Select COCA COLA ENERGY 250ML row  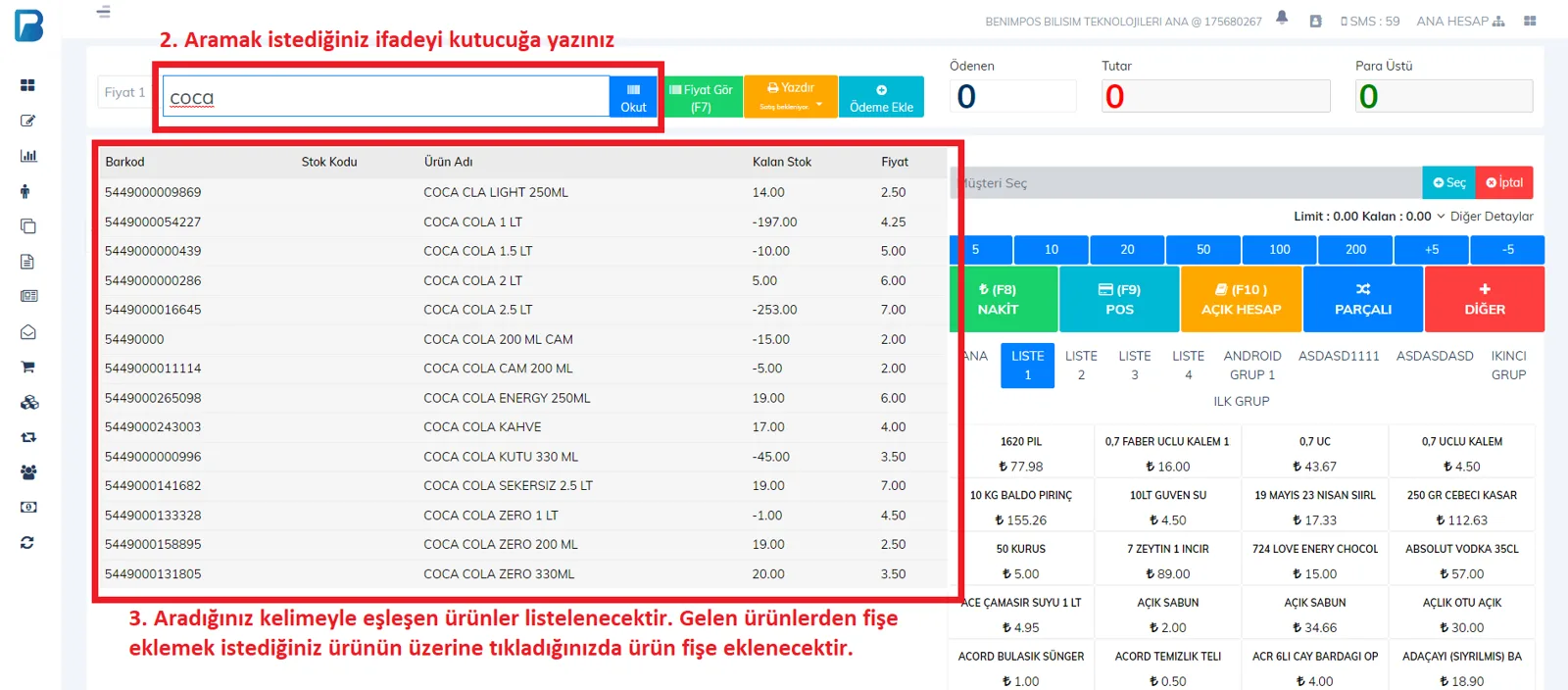click(524, 398)
